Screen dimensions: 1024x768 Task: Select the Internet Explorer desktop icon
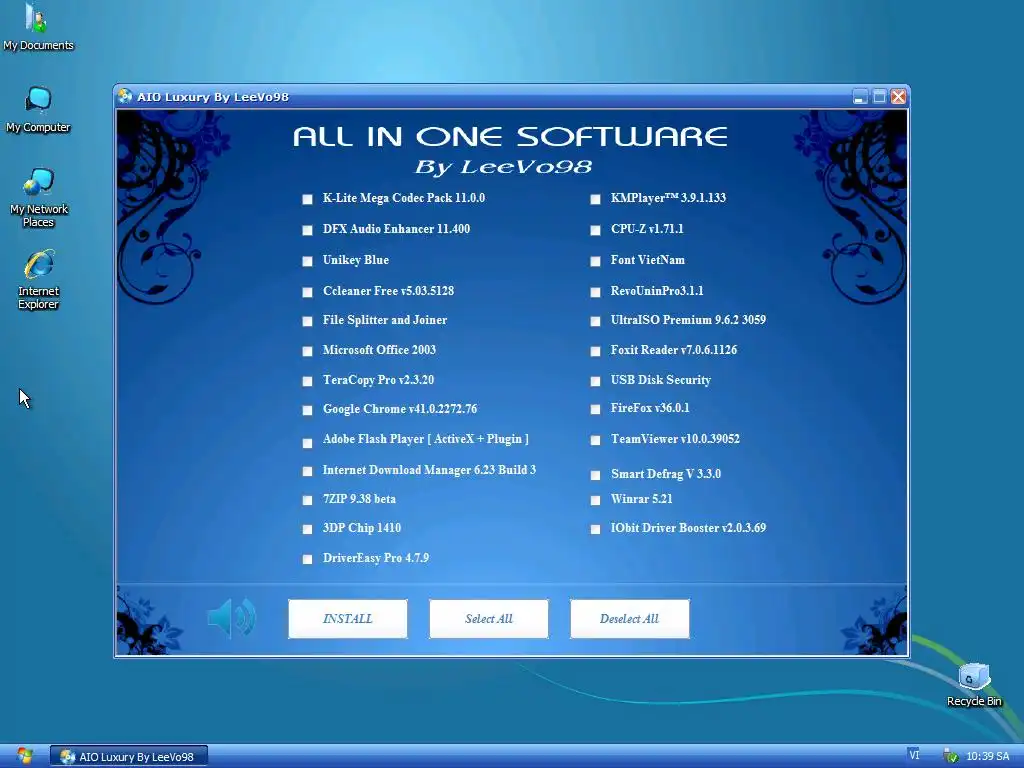tap(39, 280)
